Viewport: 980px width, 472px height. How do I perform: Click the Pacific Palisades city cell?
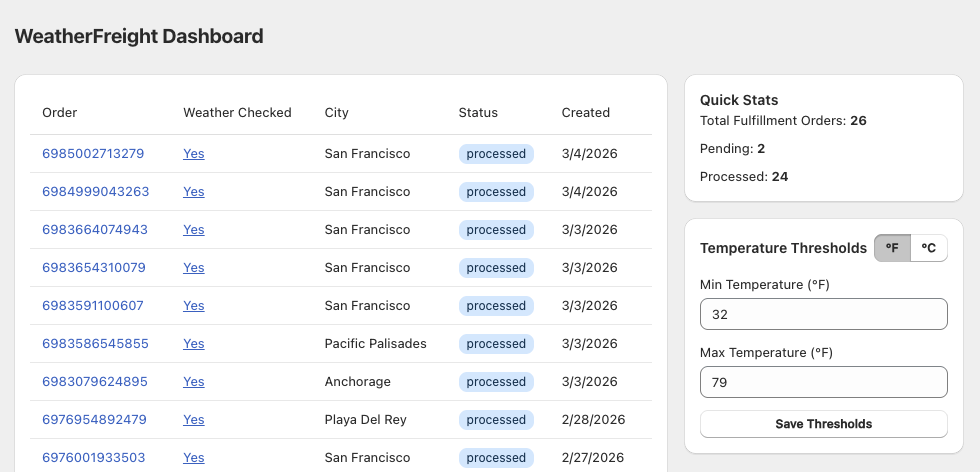pos(376,344)
